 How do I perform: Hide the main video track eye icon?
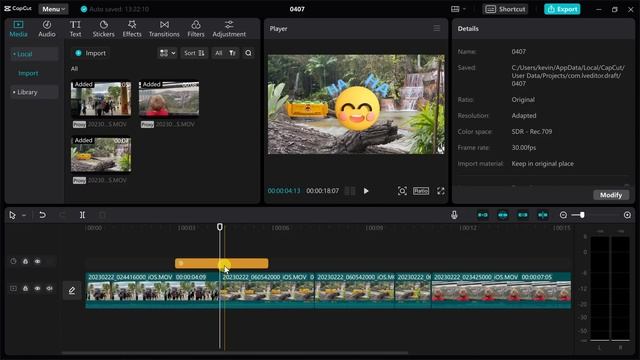[x=38, y=289]
